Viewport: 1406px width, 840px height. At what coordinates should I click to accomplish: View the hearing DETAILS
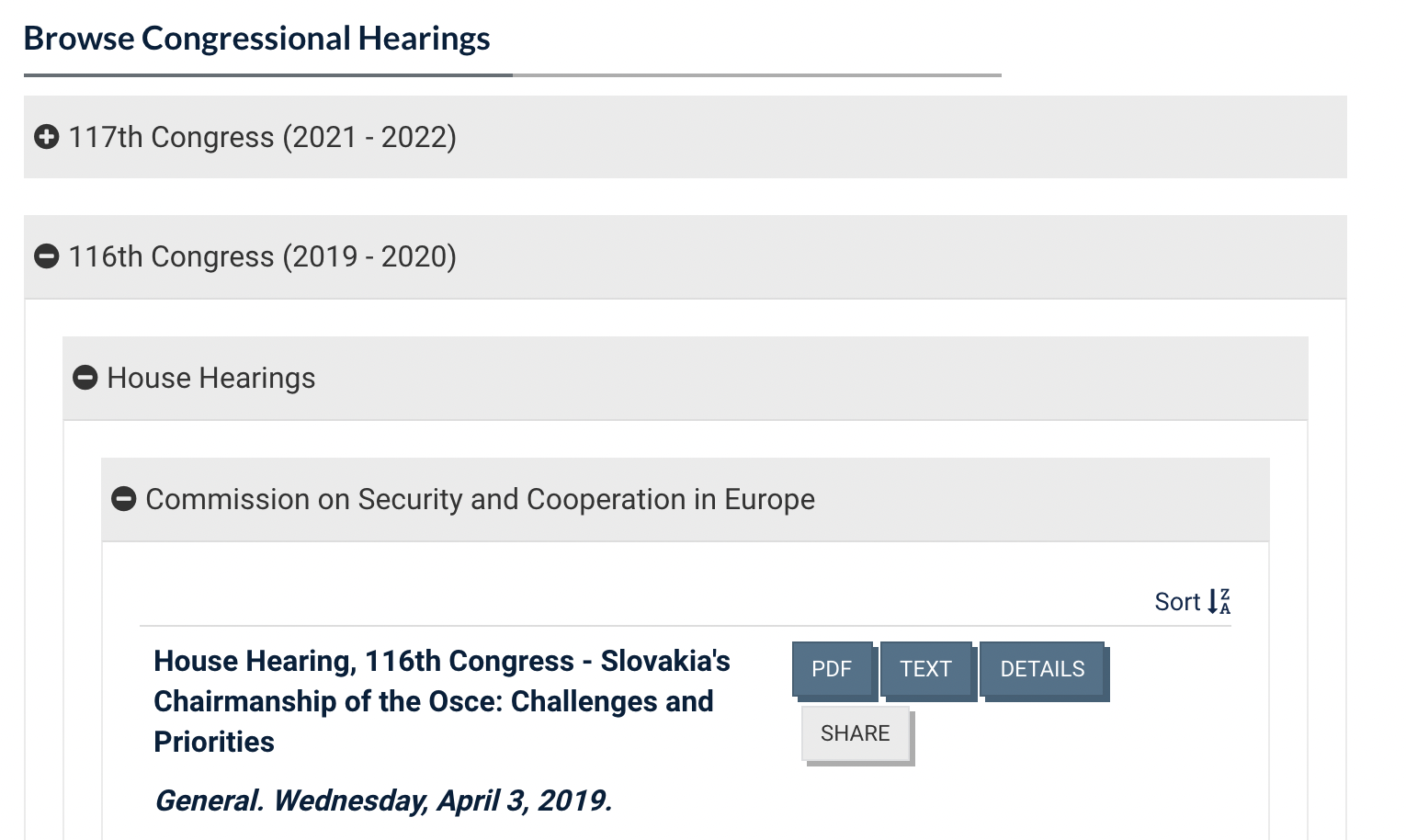click(x=1042, y=669)
